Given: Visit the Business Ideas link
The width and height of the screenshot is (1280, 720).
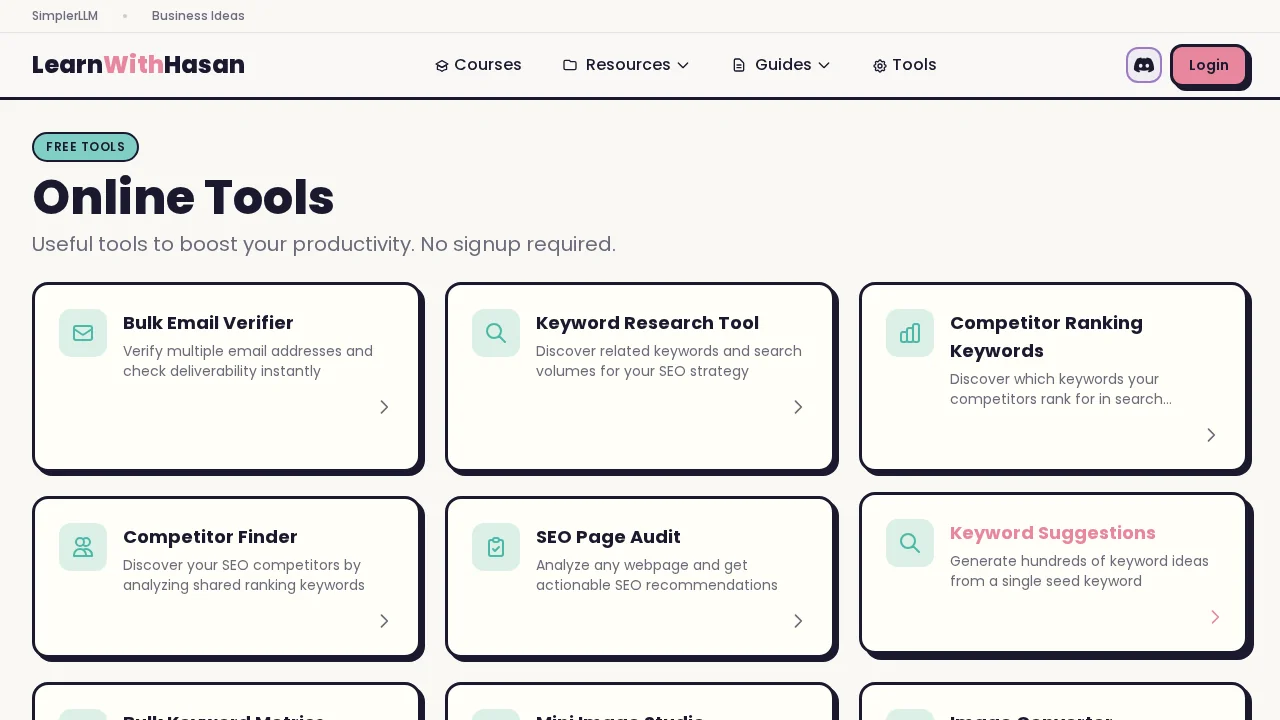Looking at the screenshot, I should (x=198, y=16).
